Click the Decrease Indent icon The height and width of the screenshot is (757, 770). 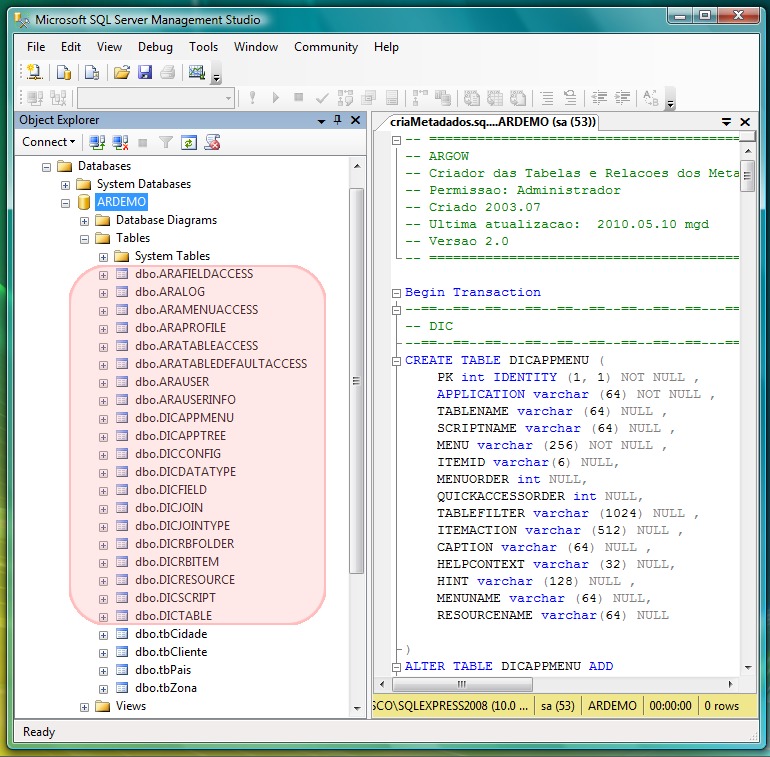[599, 98]
